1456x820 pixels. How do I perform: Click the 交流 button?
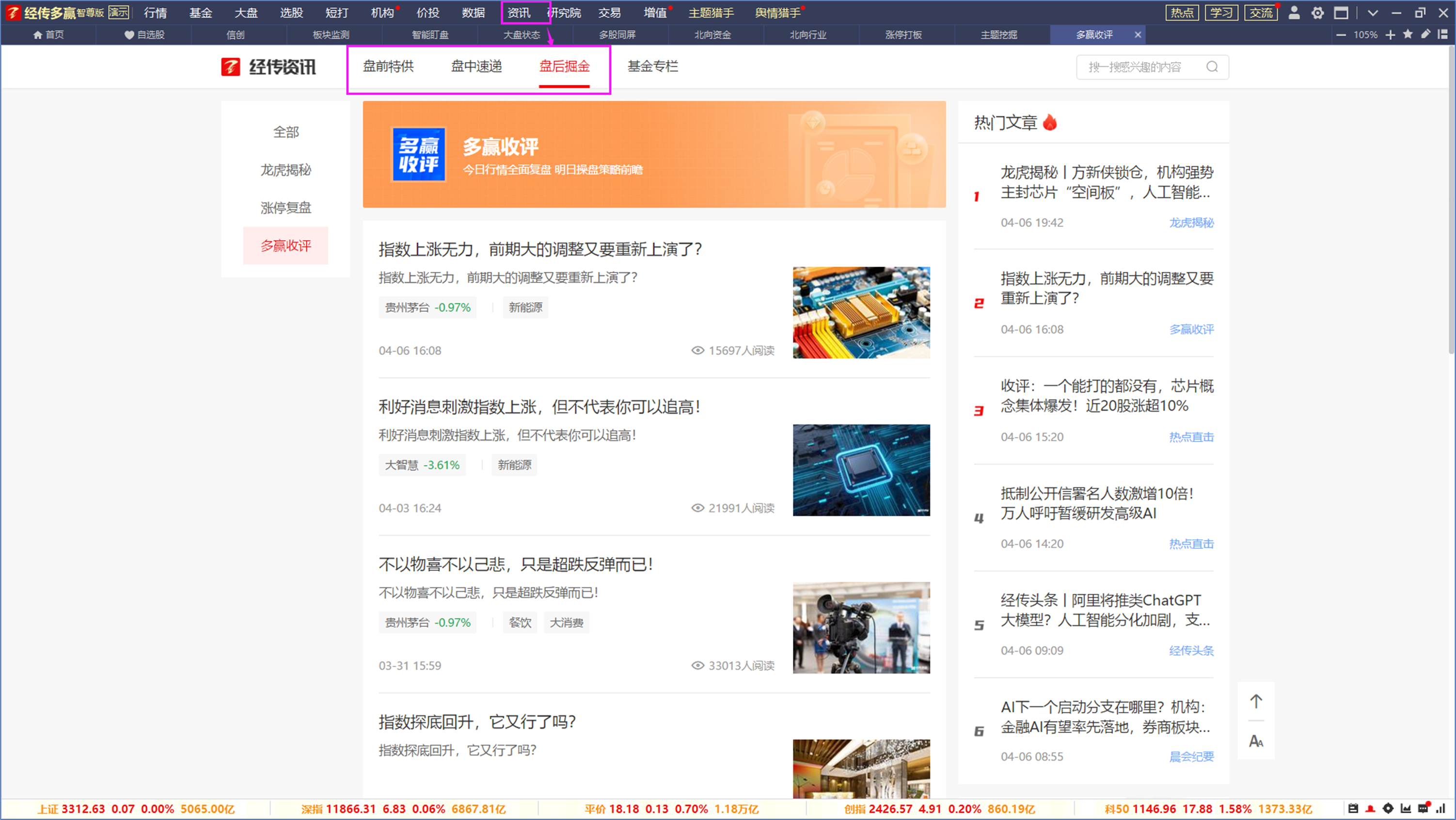tap(1261, 13)
